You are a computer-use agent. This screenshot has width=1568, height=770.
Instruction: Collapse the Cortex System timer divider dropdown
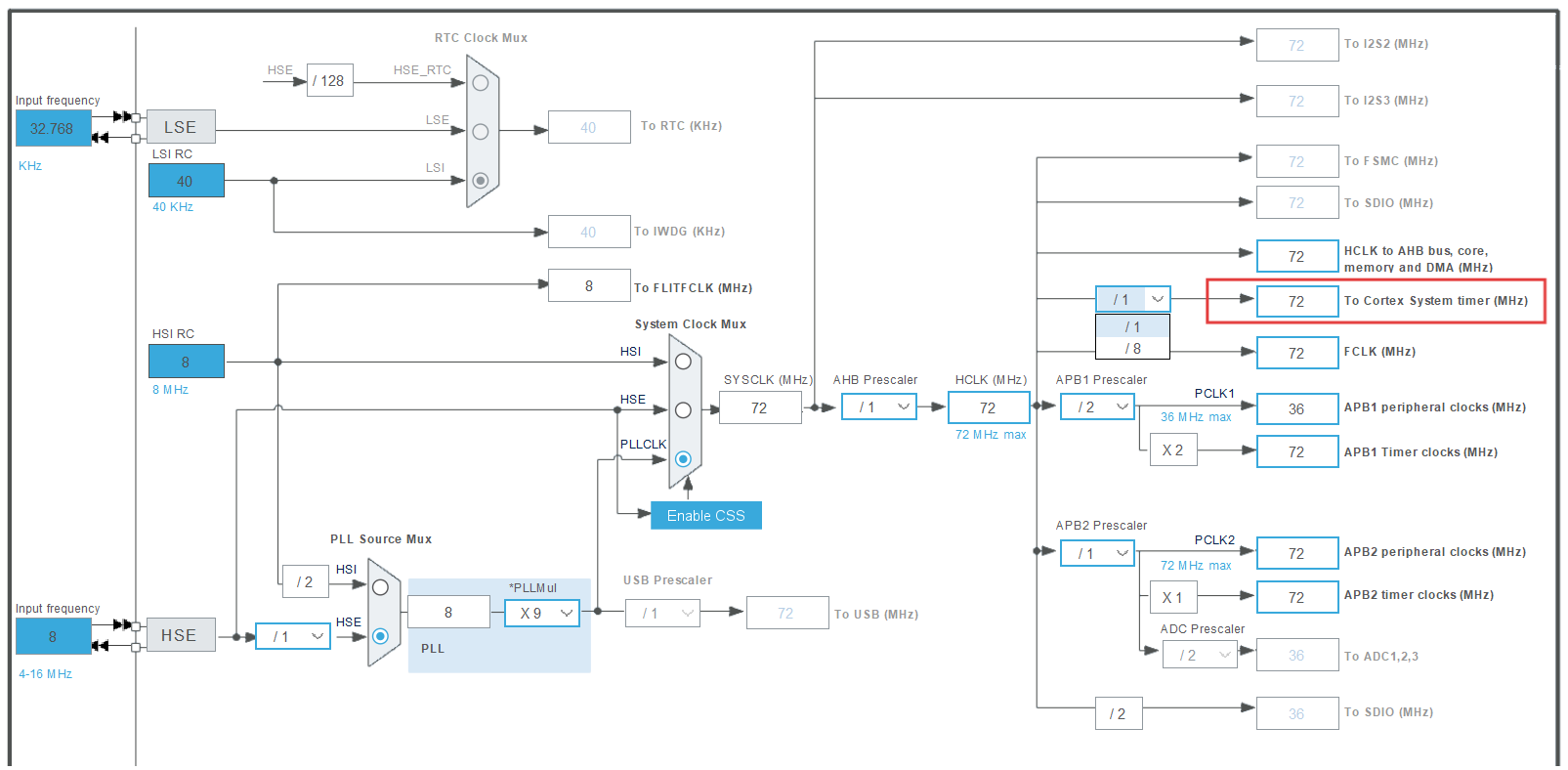coord(1132,299)
